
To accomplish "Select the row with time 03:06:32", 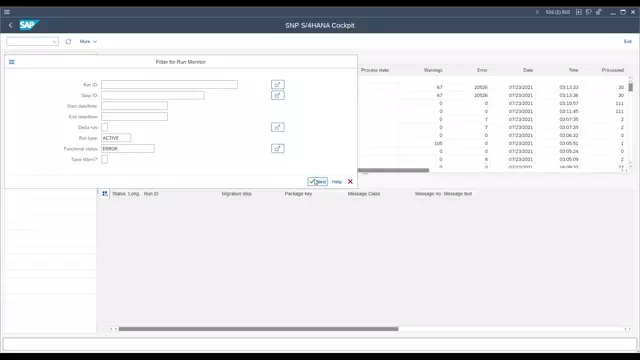I will (x=492, y=135).
